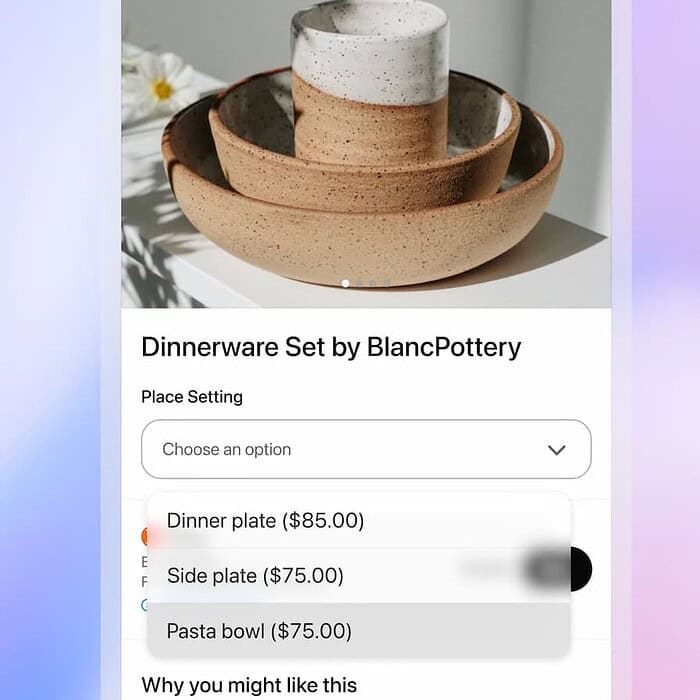Click the partially hidden letter F text
This screenshot has height=700, width=700.
pyautogui.click(x=144, y=582)
